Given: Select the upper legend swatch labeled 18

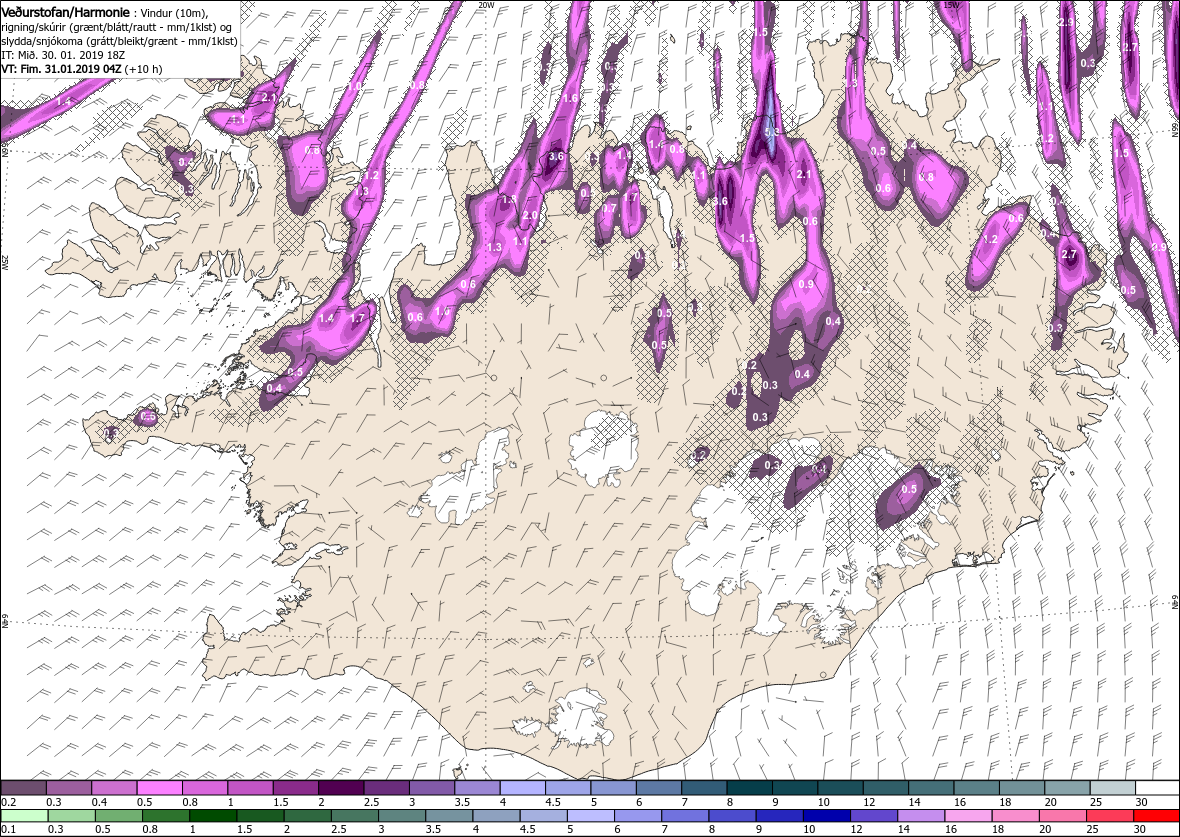Looking at the screenshot, I should 1021,788.
